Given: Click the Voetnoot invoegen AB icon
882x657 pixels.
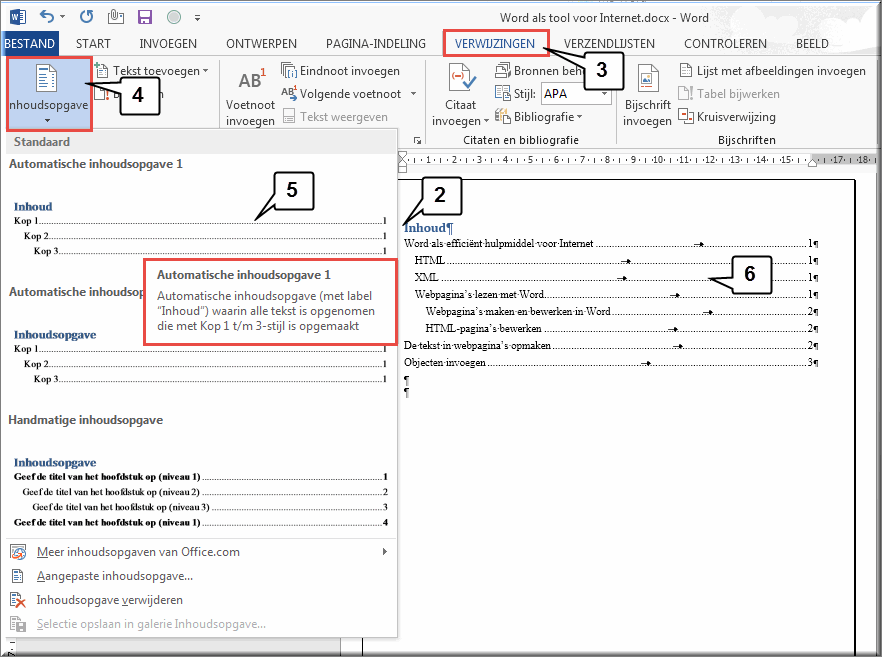Looking at the screenshot, I should point(251,79).
